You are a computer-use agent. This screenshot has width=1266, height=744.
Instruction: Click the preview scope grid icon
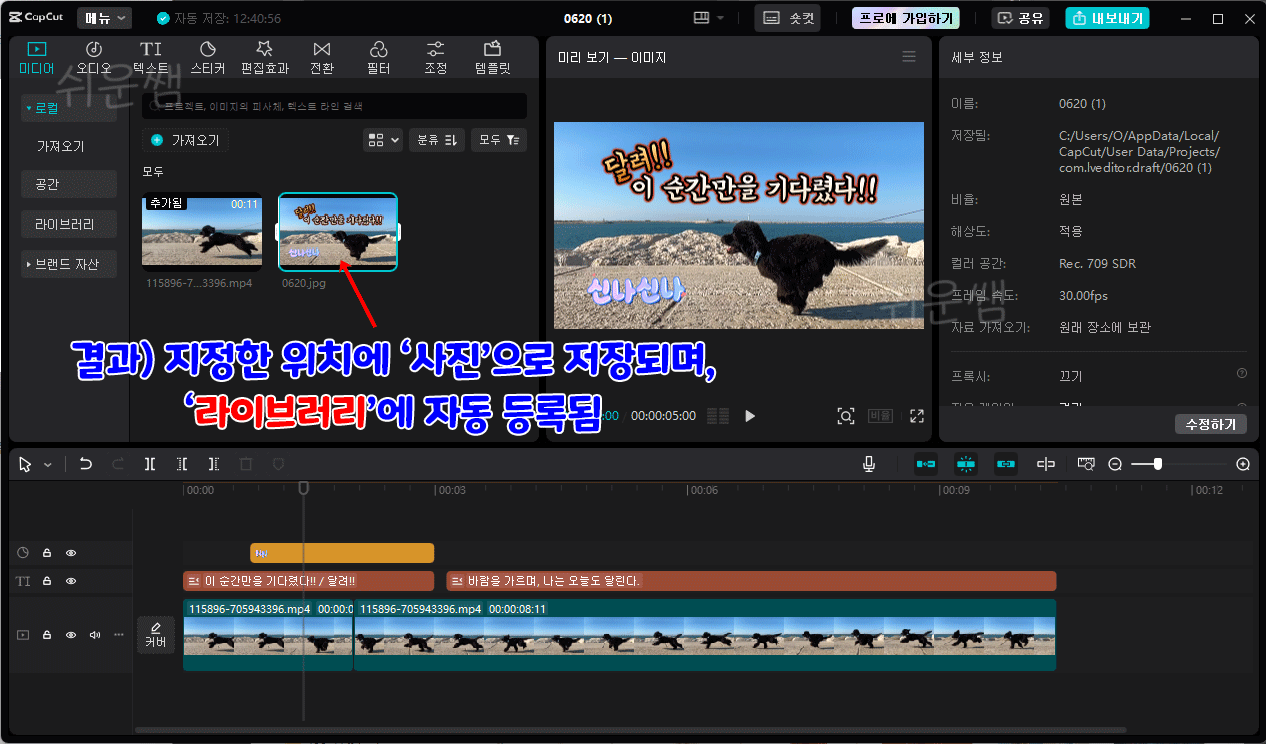click(718, 416)
